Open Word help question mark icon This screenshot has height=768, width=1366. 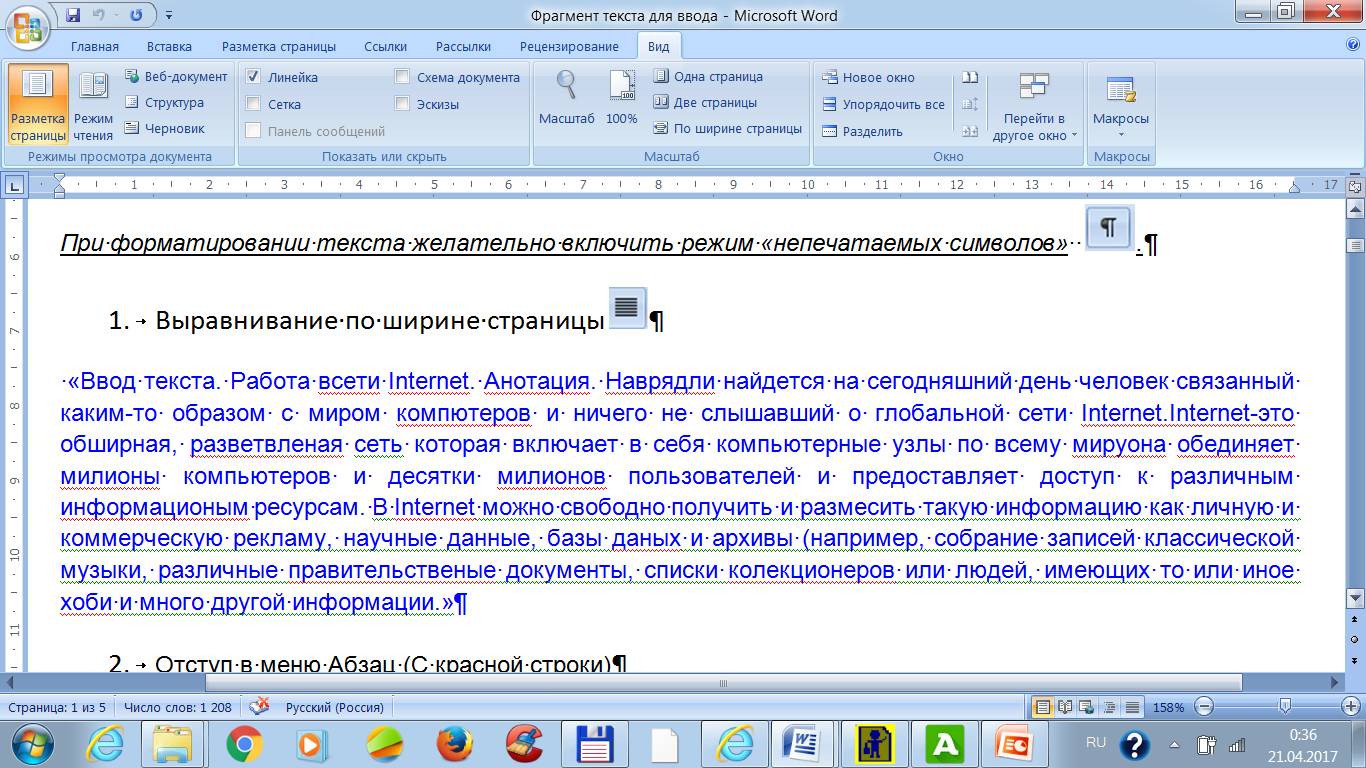point(1352,46)
